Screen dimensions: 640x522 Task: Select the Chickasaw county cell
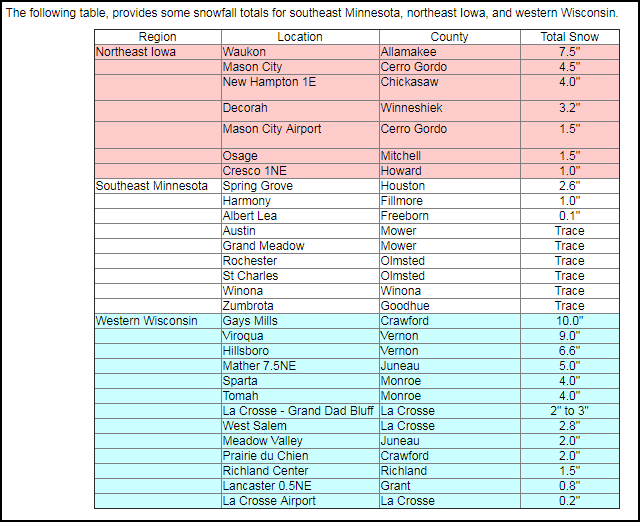click(x=449, y=88)
